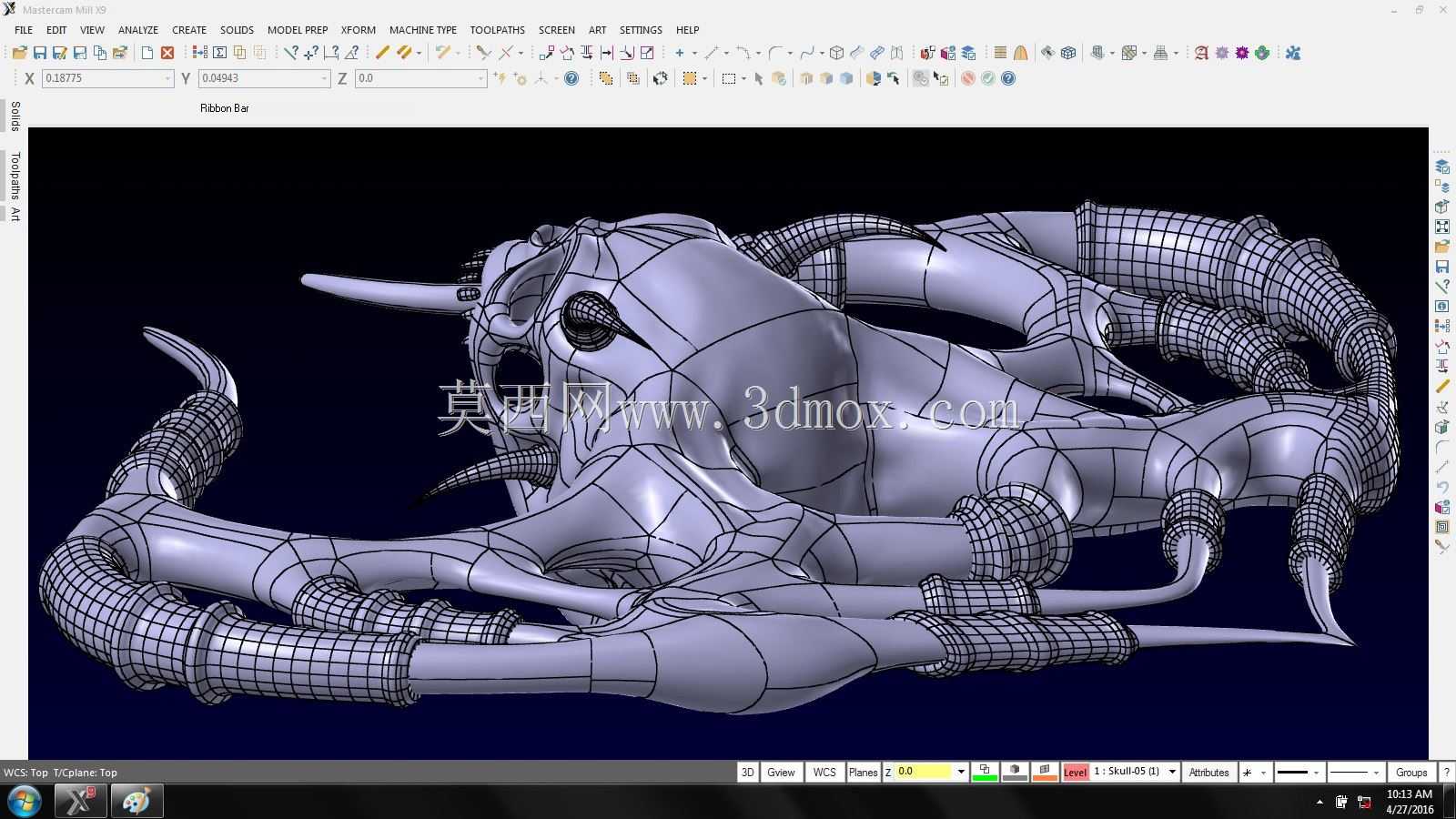Switch to the Solids side tab
Image resolution: width=1456 pixels, height=819 pixels.
click(x=15, y=116)
